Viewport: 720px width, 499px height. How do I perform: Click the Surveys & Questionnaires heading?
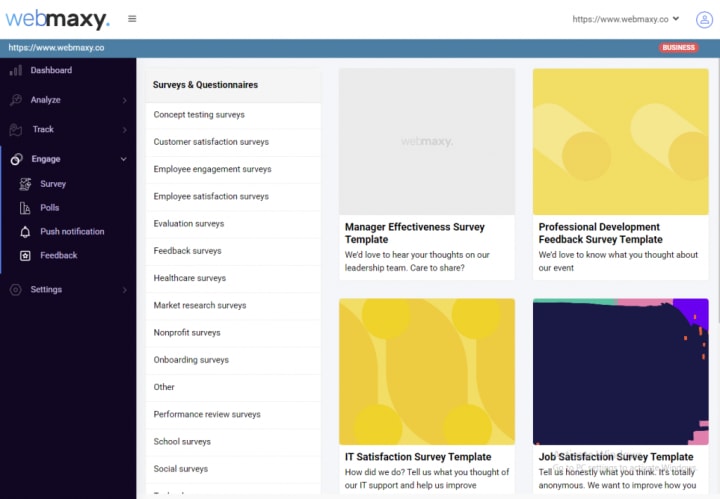click(x=205, y=85)
